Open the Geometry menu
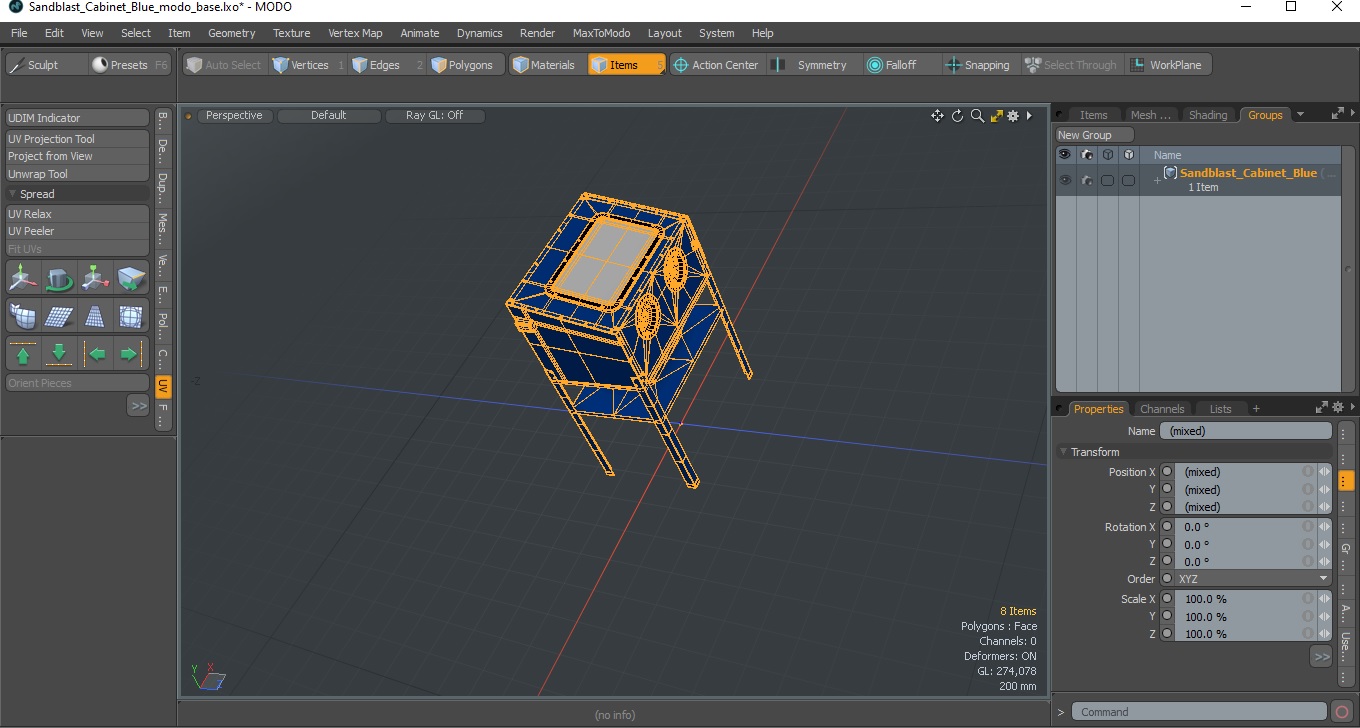The width and height of the screenshot is (1360, 728). tap(231, 33)
